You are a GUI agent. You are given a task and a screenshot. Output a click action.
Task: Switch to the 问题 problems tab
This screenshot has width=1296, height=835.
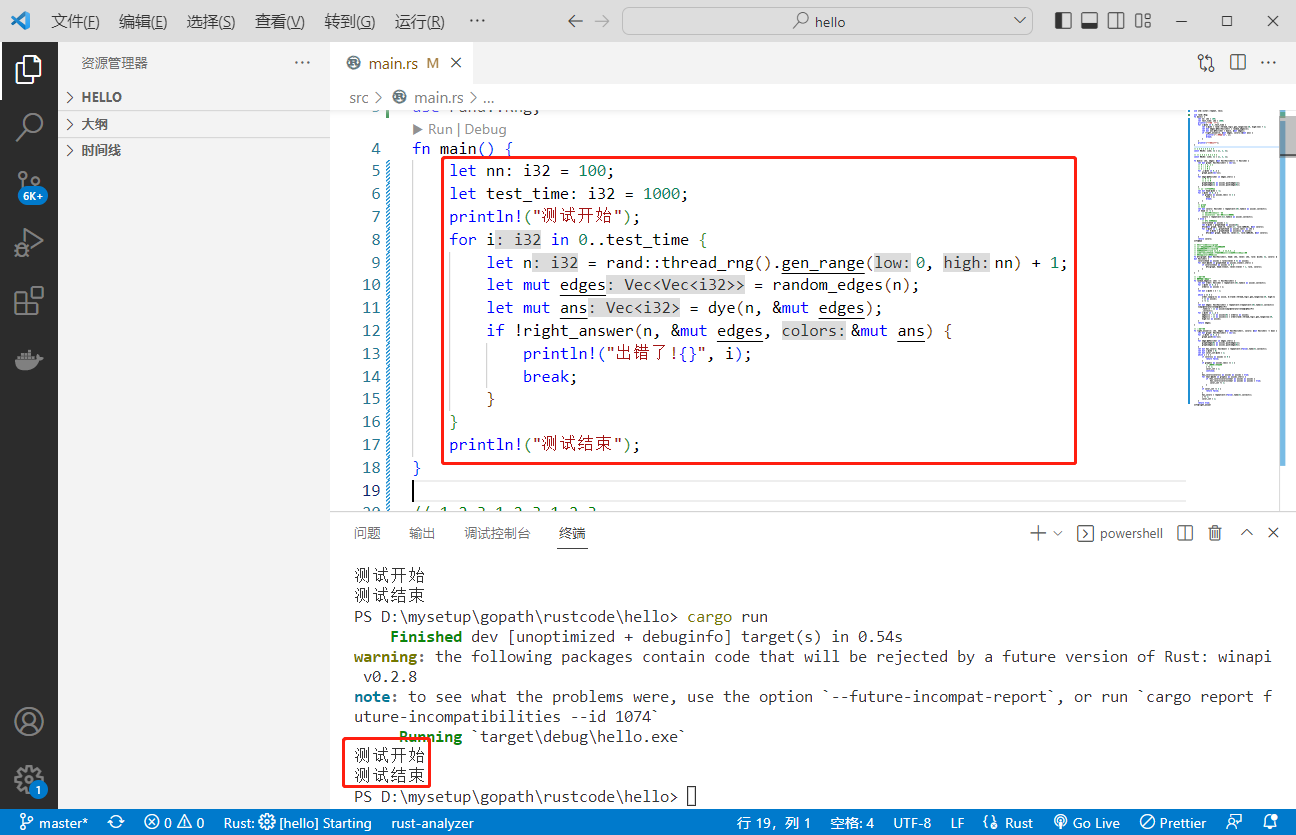(x=367, y=533)
